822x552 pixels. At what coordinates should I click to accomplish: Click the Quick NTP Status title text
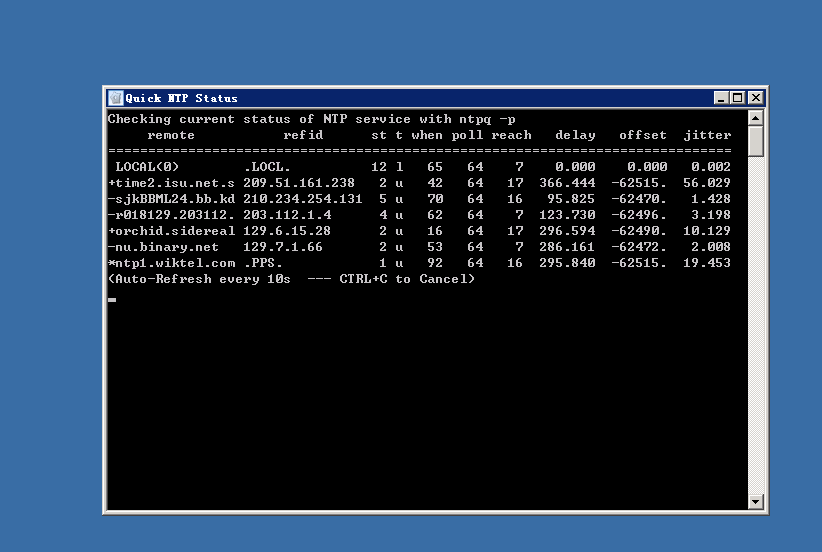click(181, 99)
